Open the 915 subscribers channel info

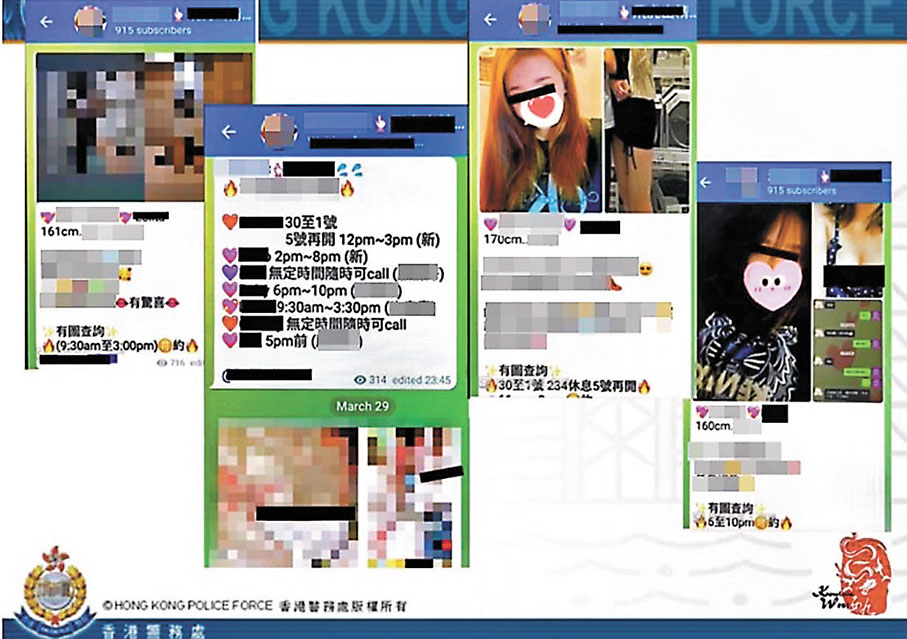(x=153, y=30)
